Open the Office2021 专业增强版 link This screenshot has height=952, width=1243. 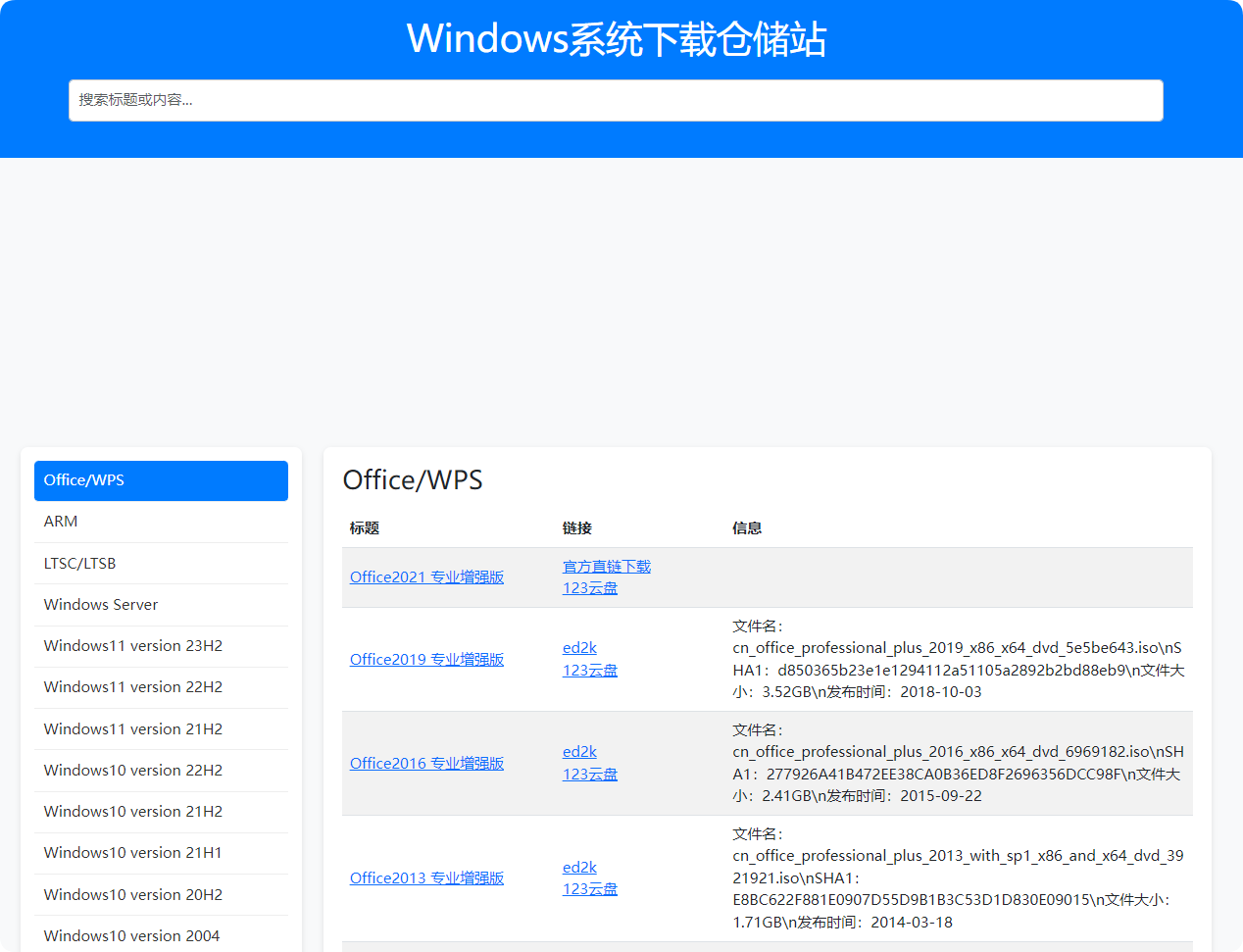pos(426,577)
